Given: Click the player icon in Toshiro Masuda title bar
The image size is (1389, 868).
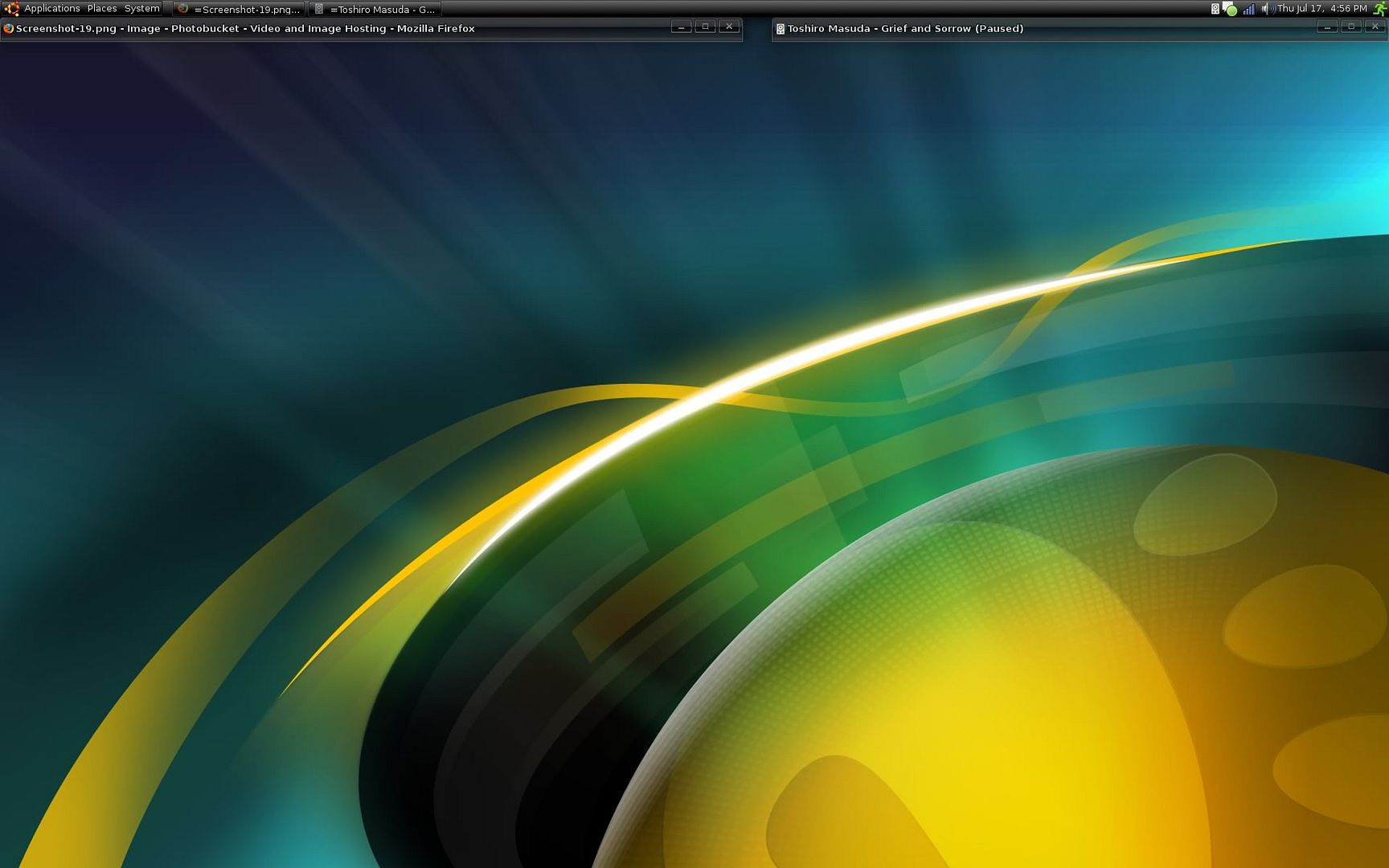Looking at the screenshot, I should tap(780, 28).
